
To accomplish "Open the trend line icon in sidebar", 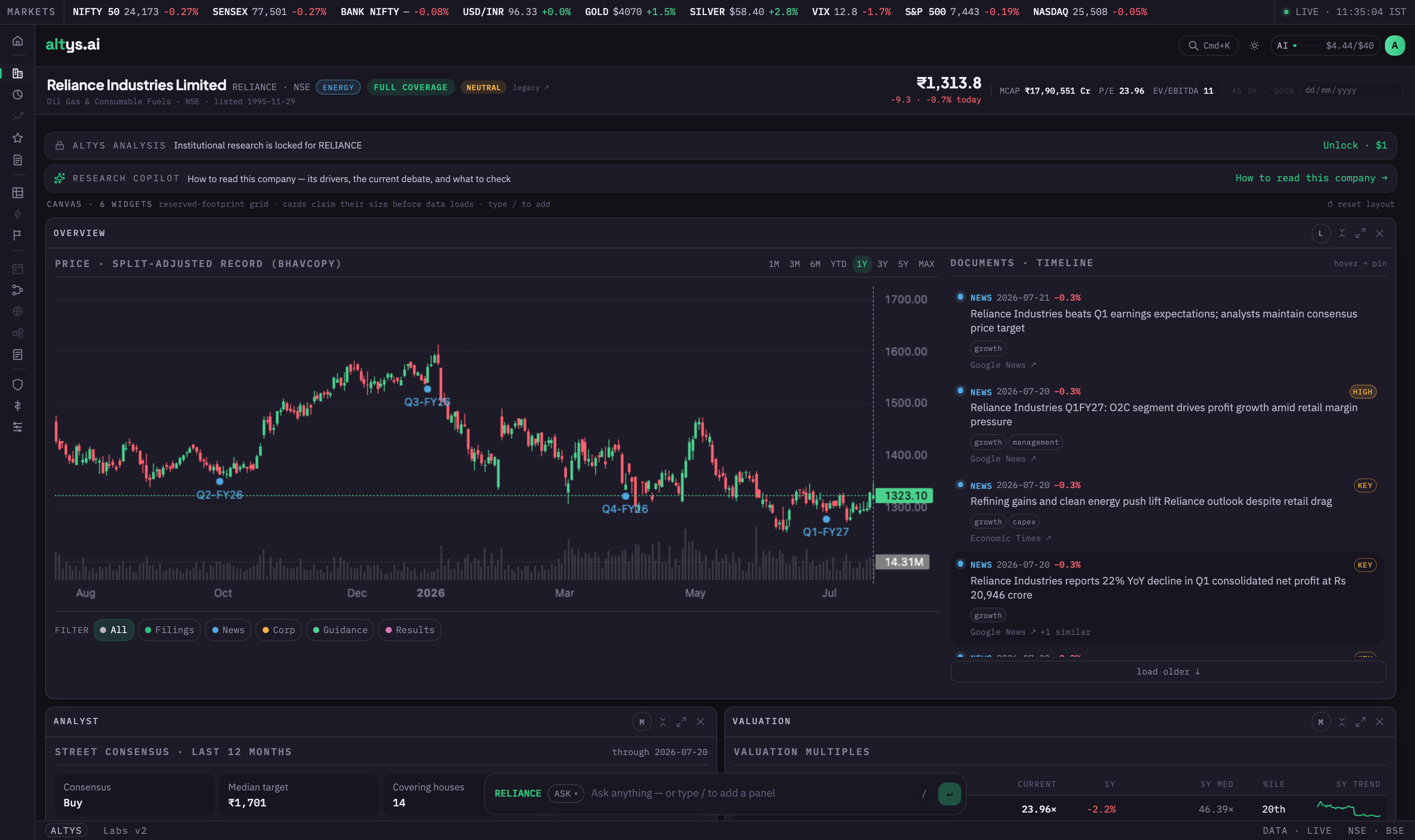I will tap(18, 116).
